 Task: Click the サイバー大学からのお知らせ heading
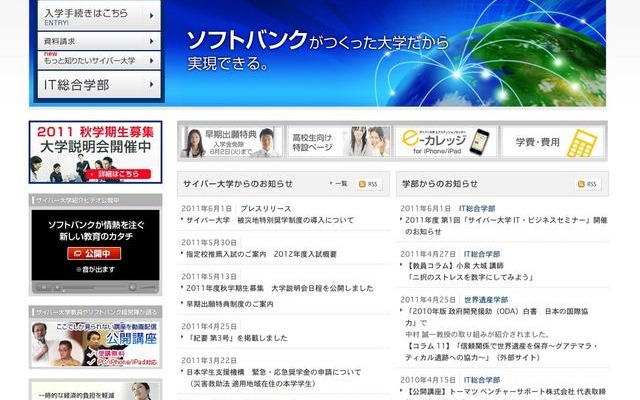(238, 184)
